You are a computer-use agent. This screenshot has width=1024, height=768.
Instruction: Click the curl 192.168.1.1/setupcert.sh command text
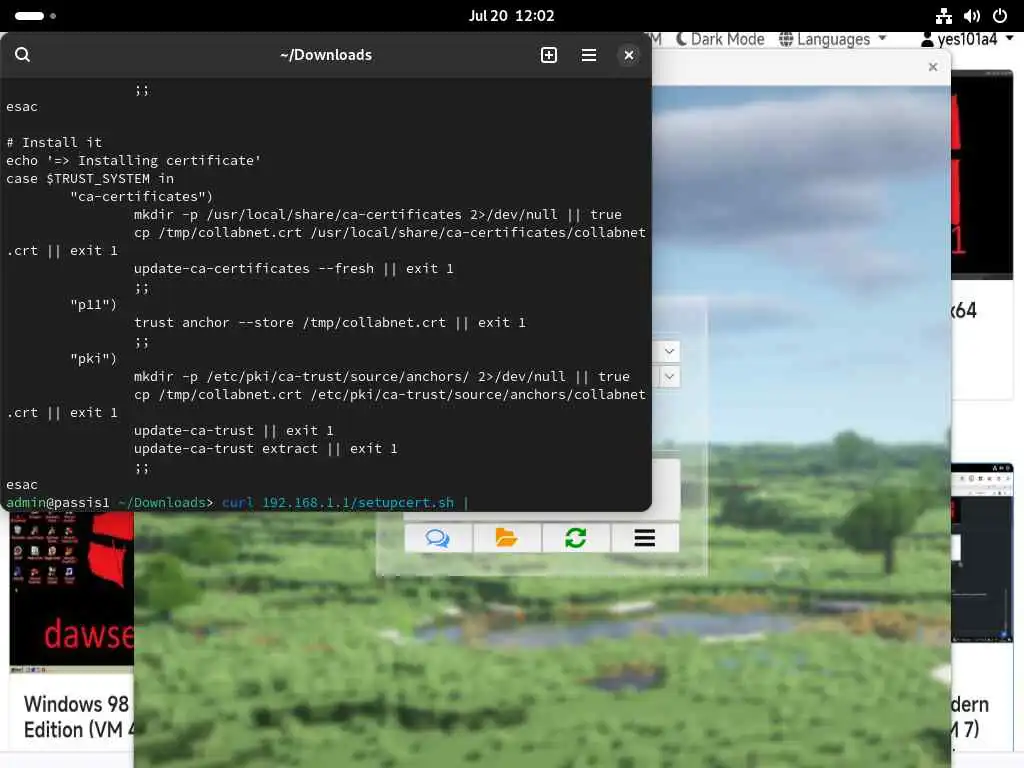pyautogui.click(x=338, y=503)
